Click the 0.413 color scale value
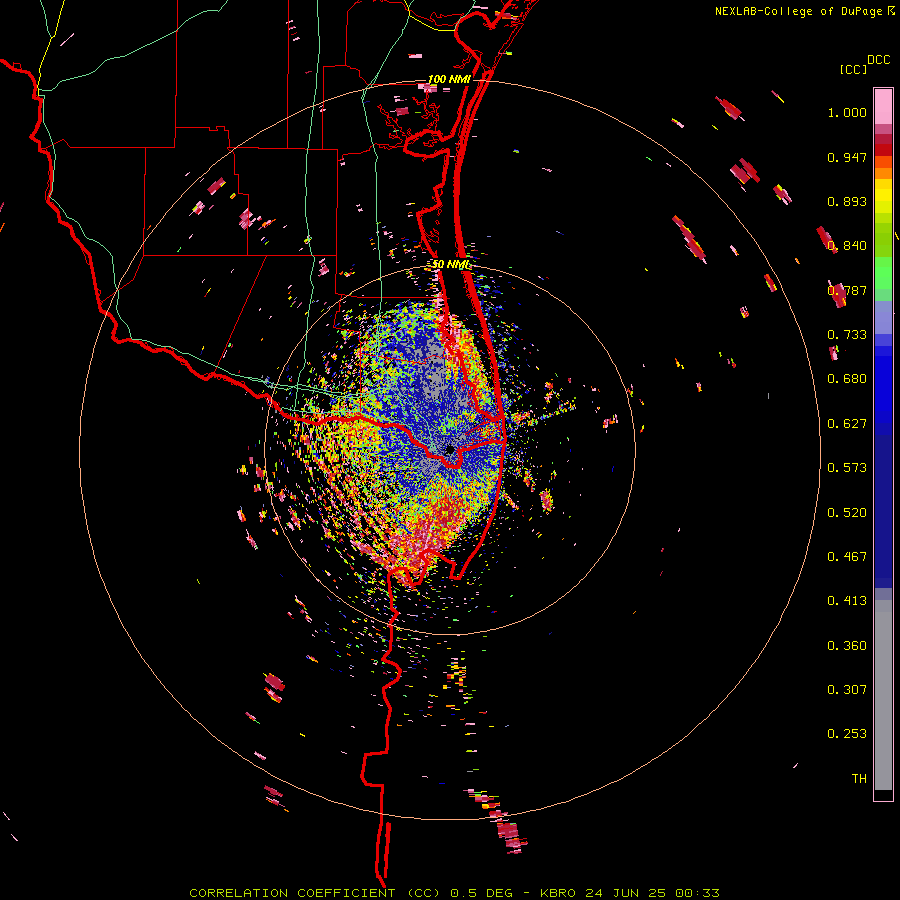Screen dimensions: 900x900 pos(847,601)
